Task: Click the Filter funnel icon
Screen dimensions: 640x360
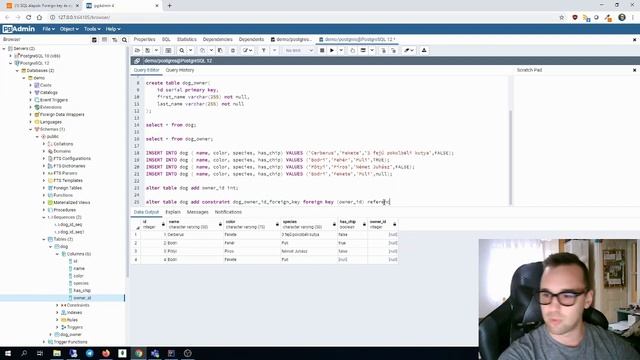Action: (264, 50)
